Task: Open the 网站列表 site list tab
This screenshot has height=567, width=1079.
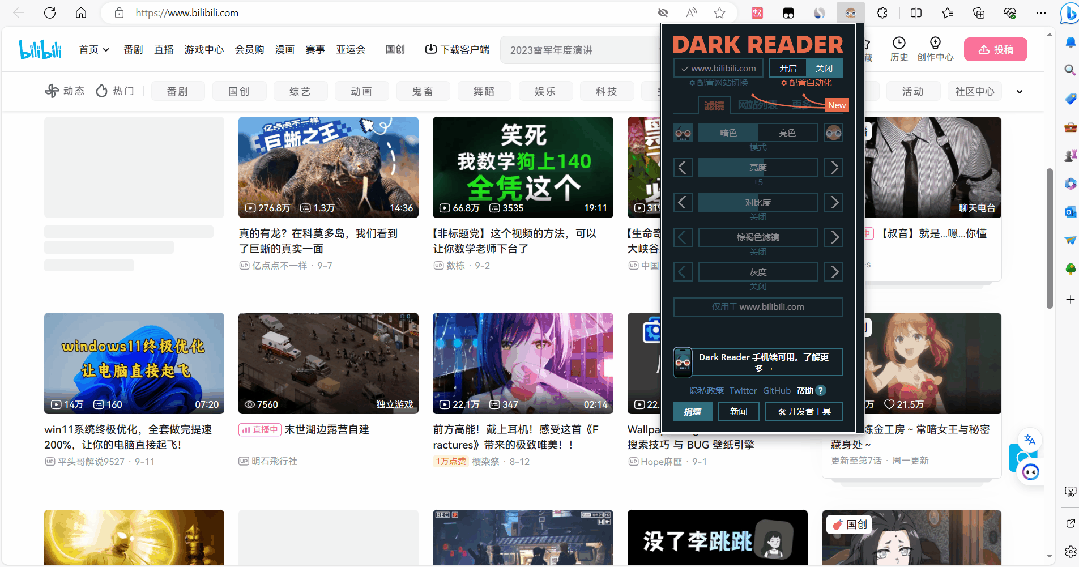Action: [757, 105]
